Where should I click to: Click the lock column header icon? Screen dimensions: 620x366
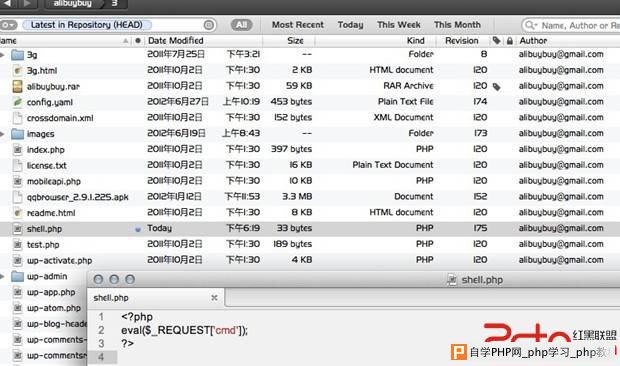510,41
